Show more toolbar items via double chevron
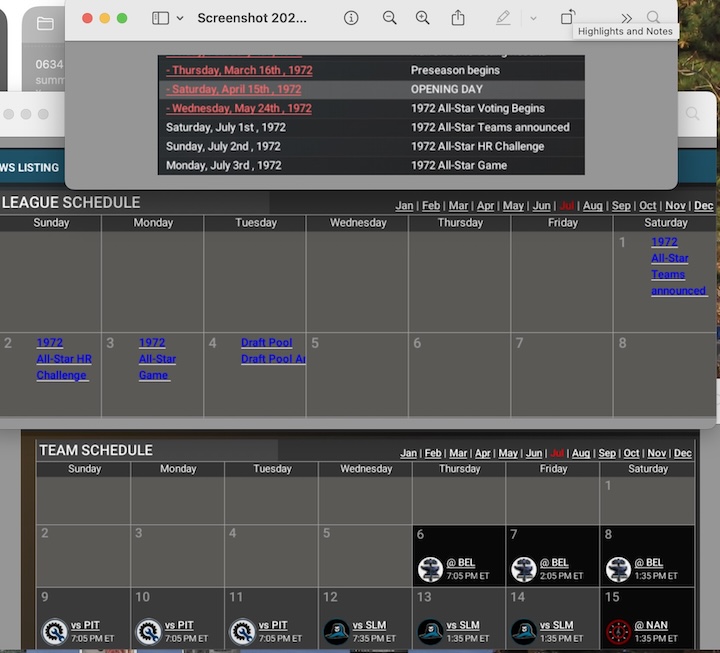Viewport: 720px width, 653px height. pyautogui.click(x=626, y=18)
